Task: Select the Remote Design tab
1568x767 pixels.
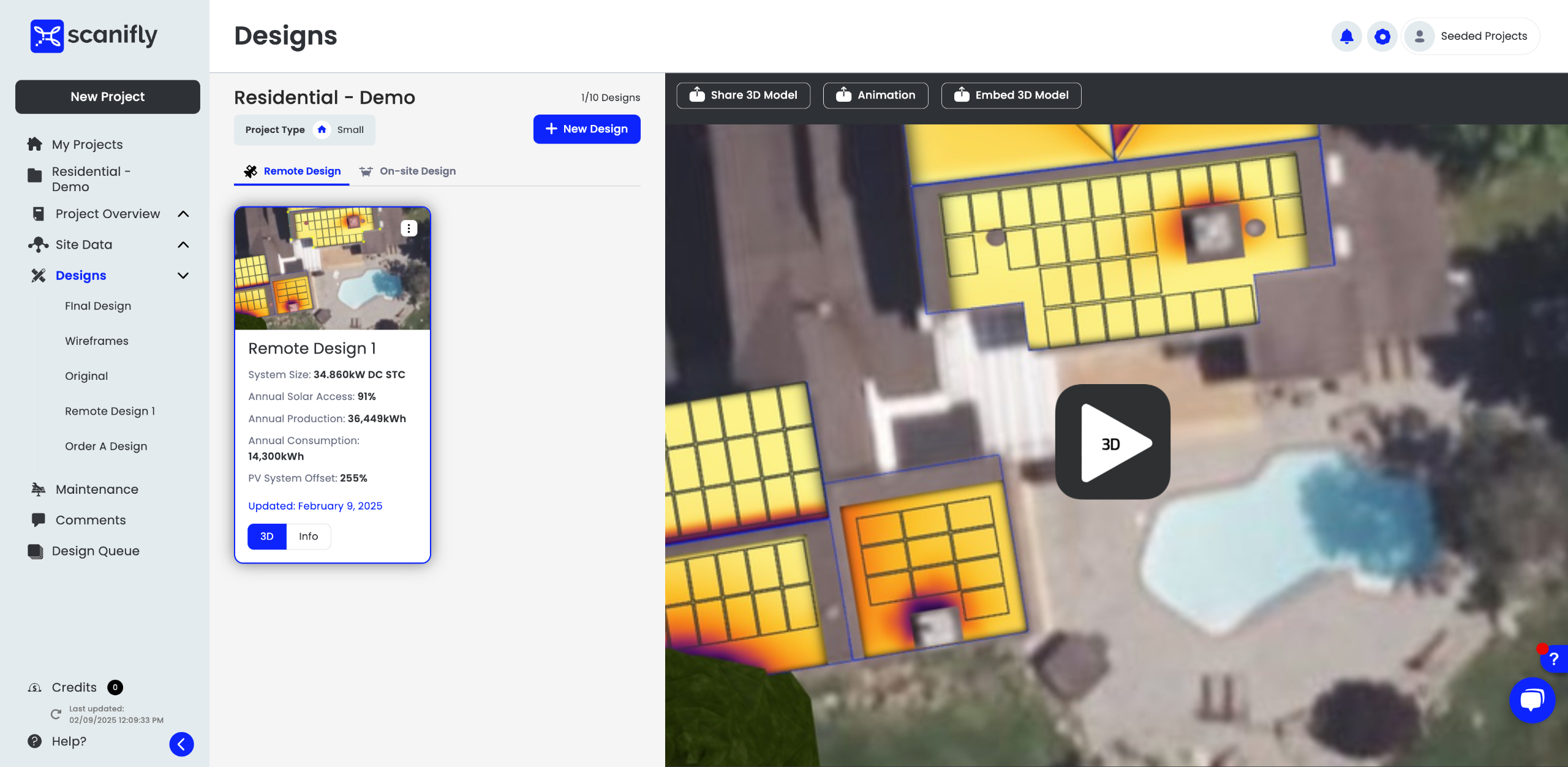Action: (x=292, y=171)
